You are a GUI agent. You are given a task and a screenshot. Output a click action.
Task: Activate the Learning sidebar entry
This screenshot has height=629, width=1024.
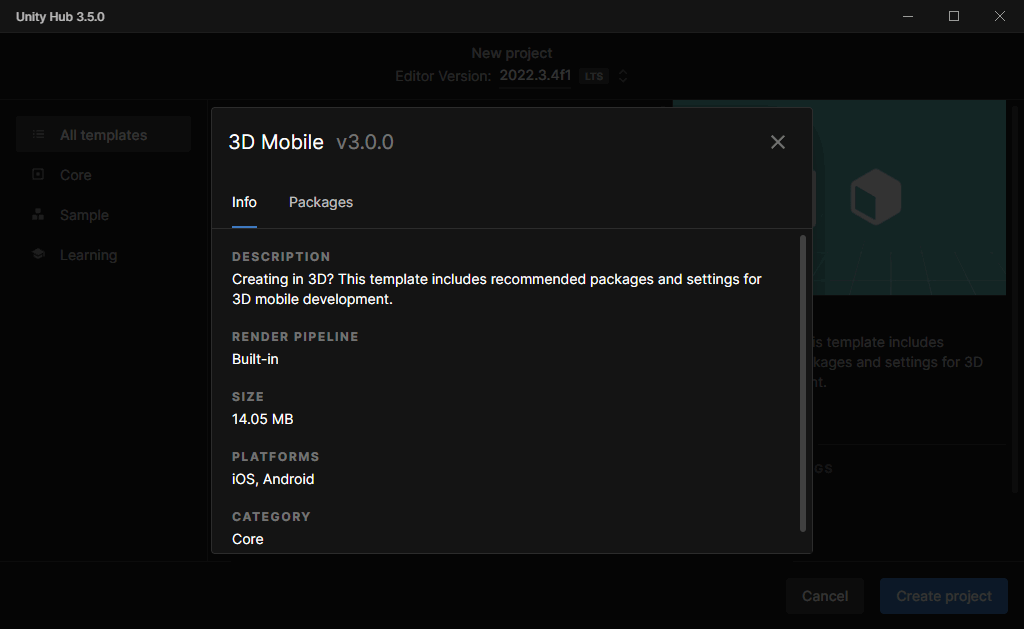point(87,254)
